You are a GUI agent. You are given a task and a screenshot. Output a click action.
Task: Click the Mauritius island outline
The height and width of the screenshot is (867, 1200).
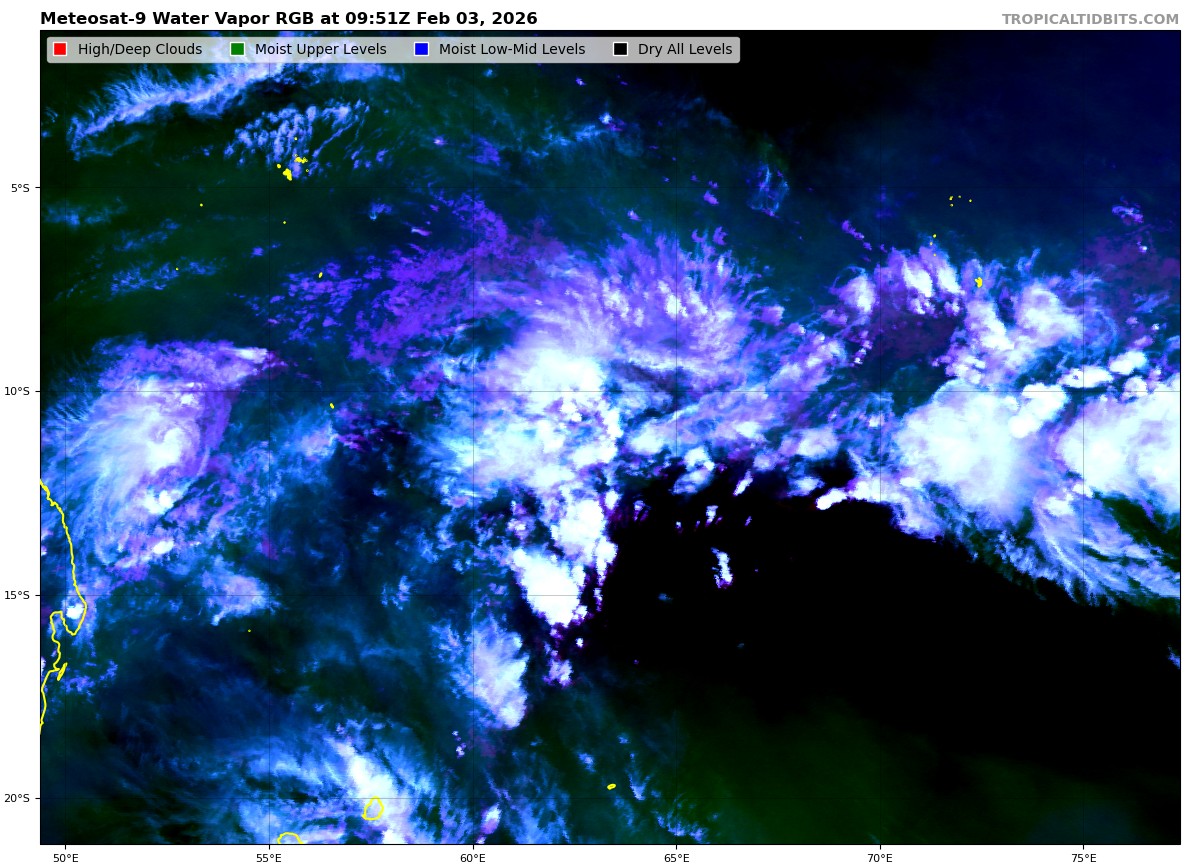(x=373, y=808)
